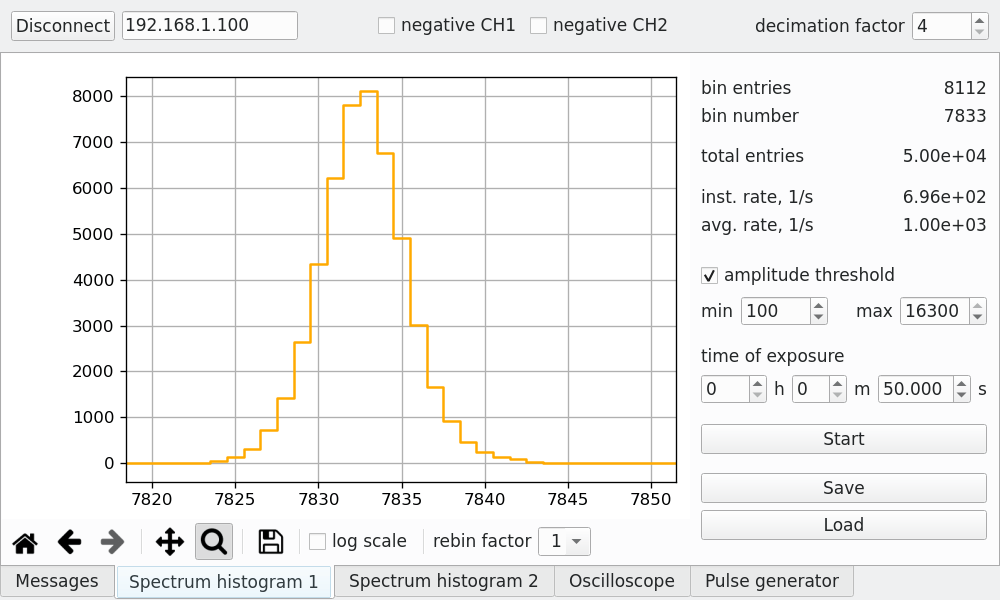1000x600 pixels.
Task: Activate the pan tool icon
Action: pos(168,542)
